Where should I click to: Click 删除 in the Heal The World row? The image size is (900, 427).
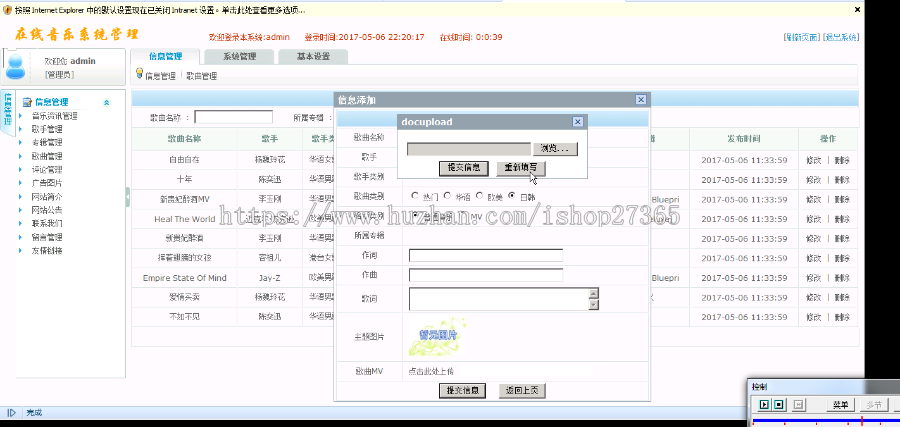[842, 219]
